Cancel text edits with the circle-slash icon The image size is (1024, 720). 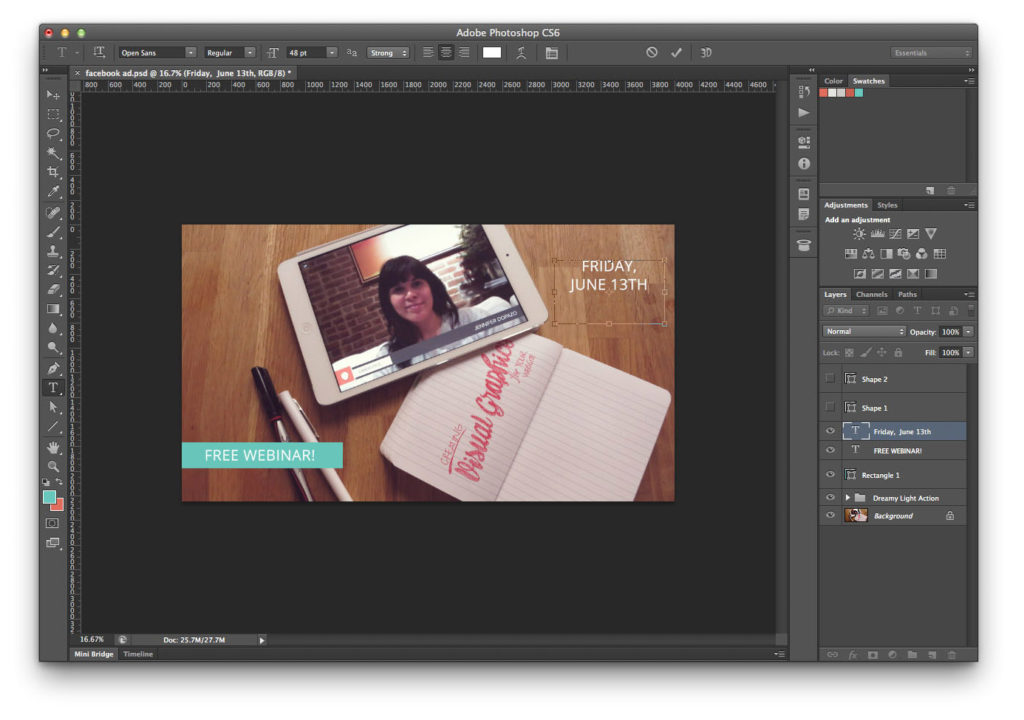coord(652,53)
